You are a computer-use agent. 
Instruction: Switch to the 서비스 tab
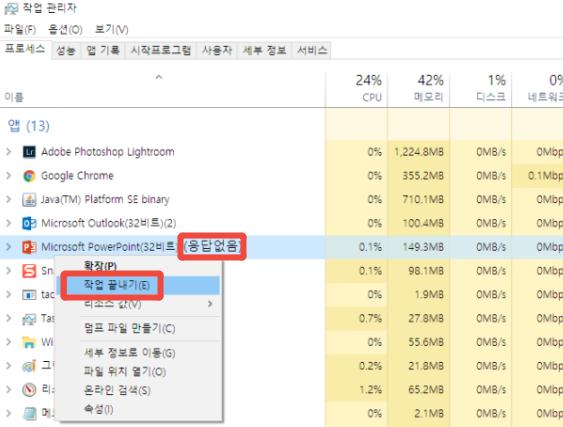pyautogui.click(x=312, y=50)
